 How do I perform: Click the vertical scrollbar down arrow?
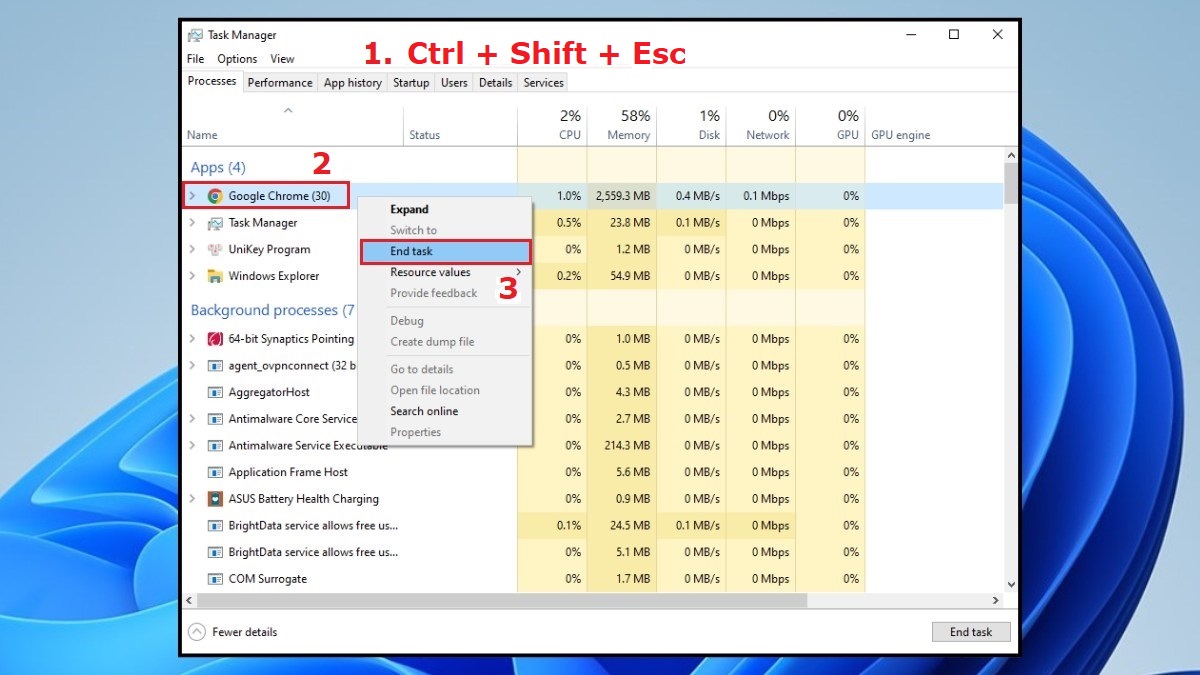pyautogui.click(x=1011, y=584)
